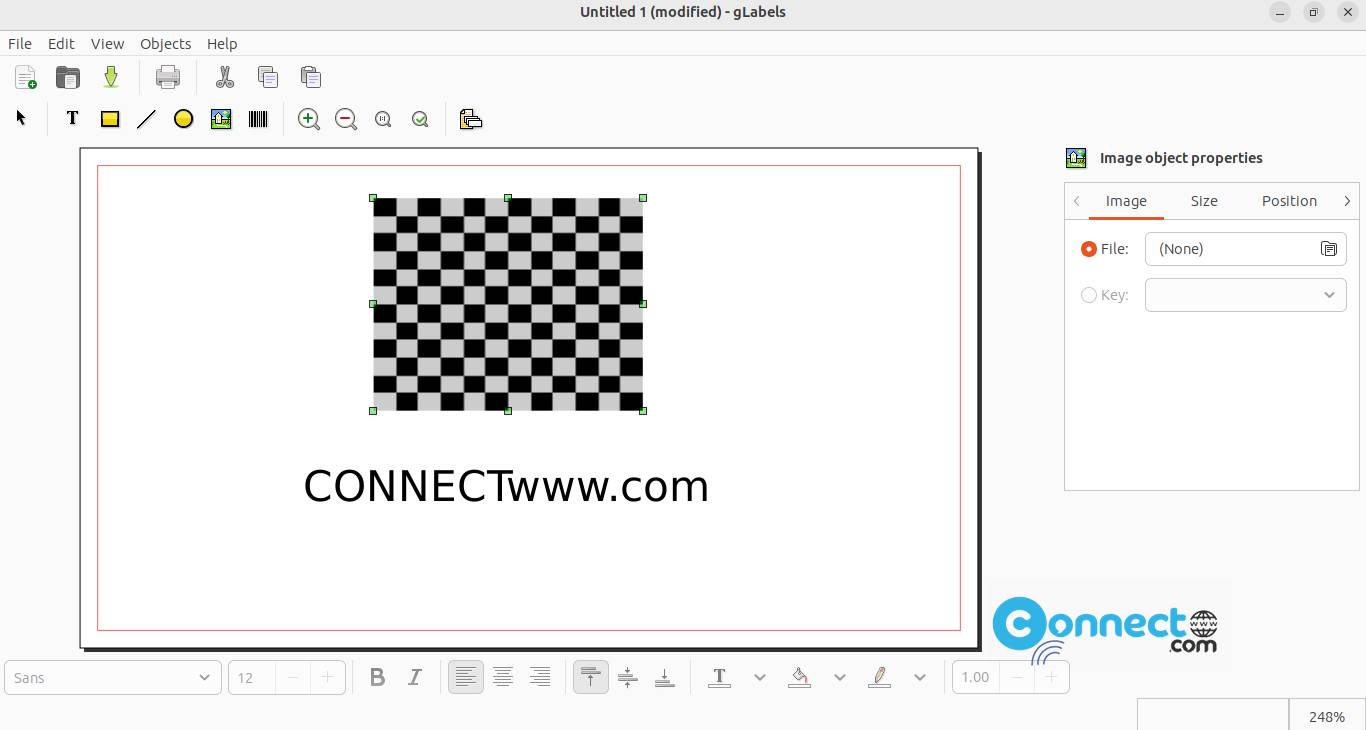Expand fill color dropdown arrow
The width and height of the screenshot is (1366, 730).
840,677
